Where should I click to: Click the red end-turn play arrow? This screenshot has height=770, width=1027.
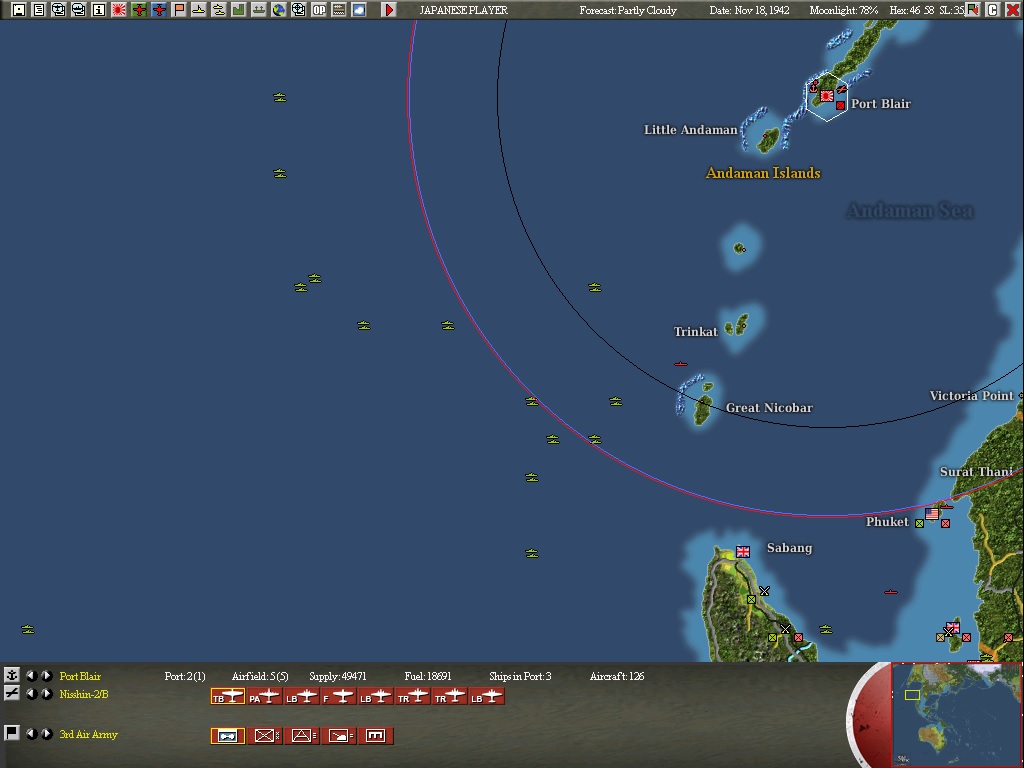click(389, 10)
